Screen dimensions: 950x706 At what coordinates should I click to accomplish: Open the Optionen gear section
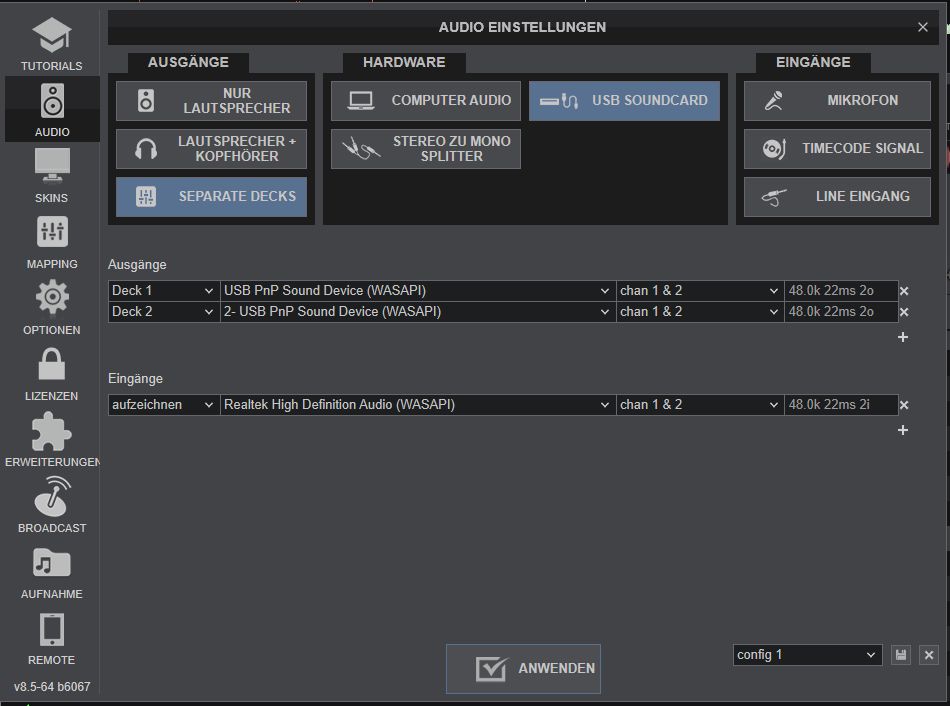51,308
